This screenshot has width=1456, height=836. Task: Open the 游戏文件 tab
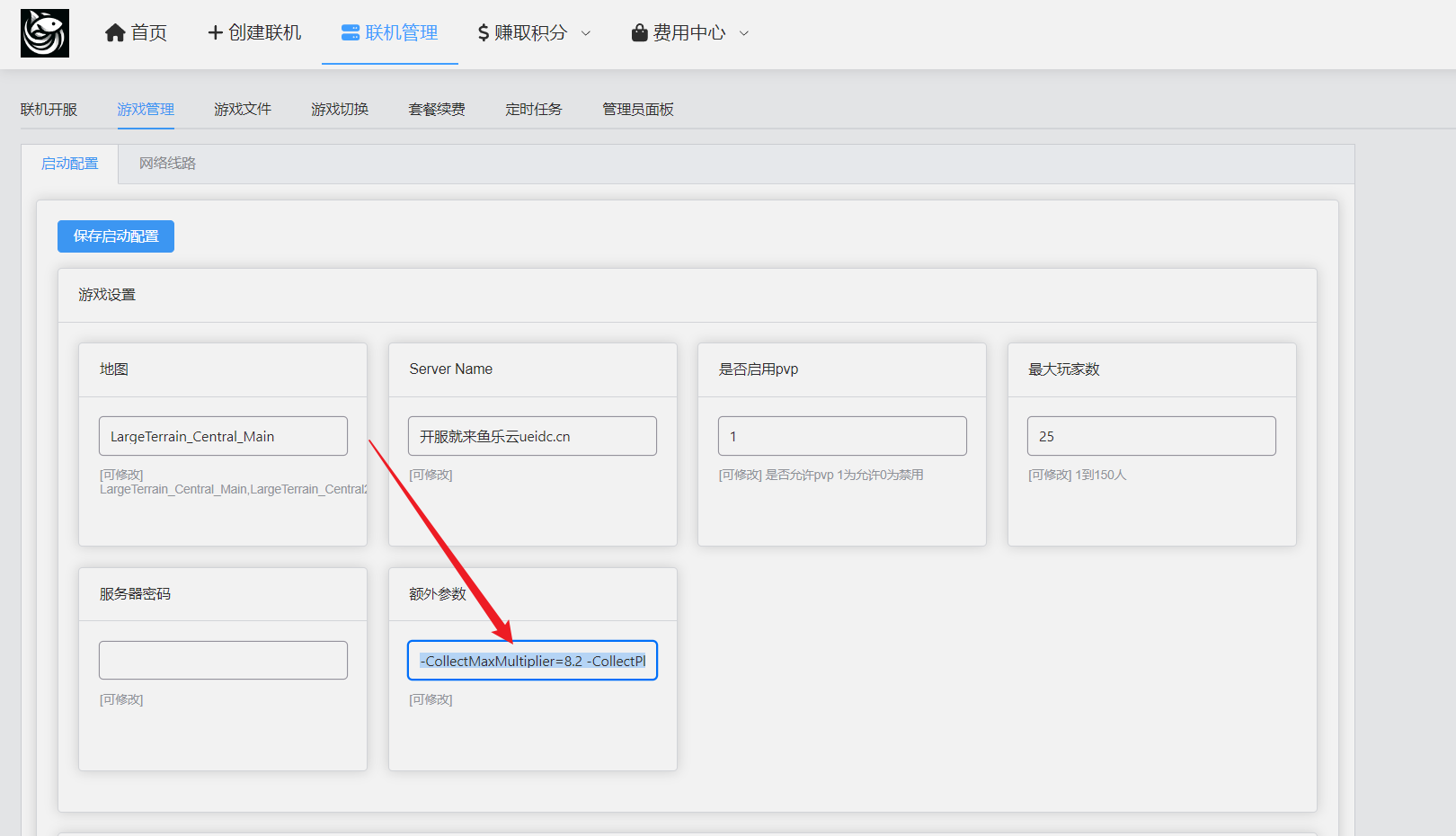coord(243,110)
